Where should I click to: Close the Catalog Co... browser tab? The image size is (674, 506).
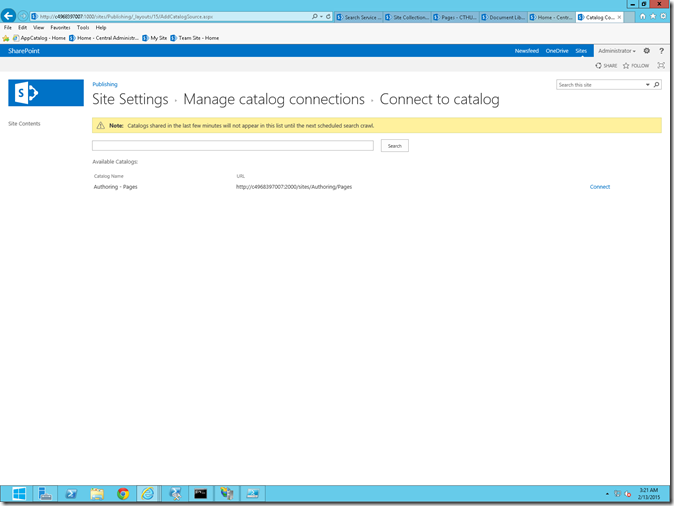click(x=619, y=17)
